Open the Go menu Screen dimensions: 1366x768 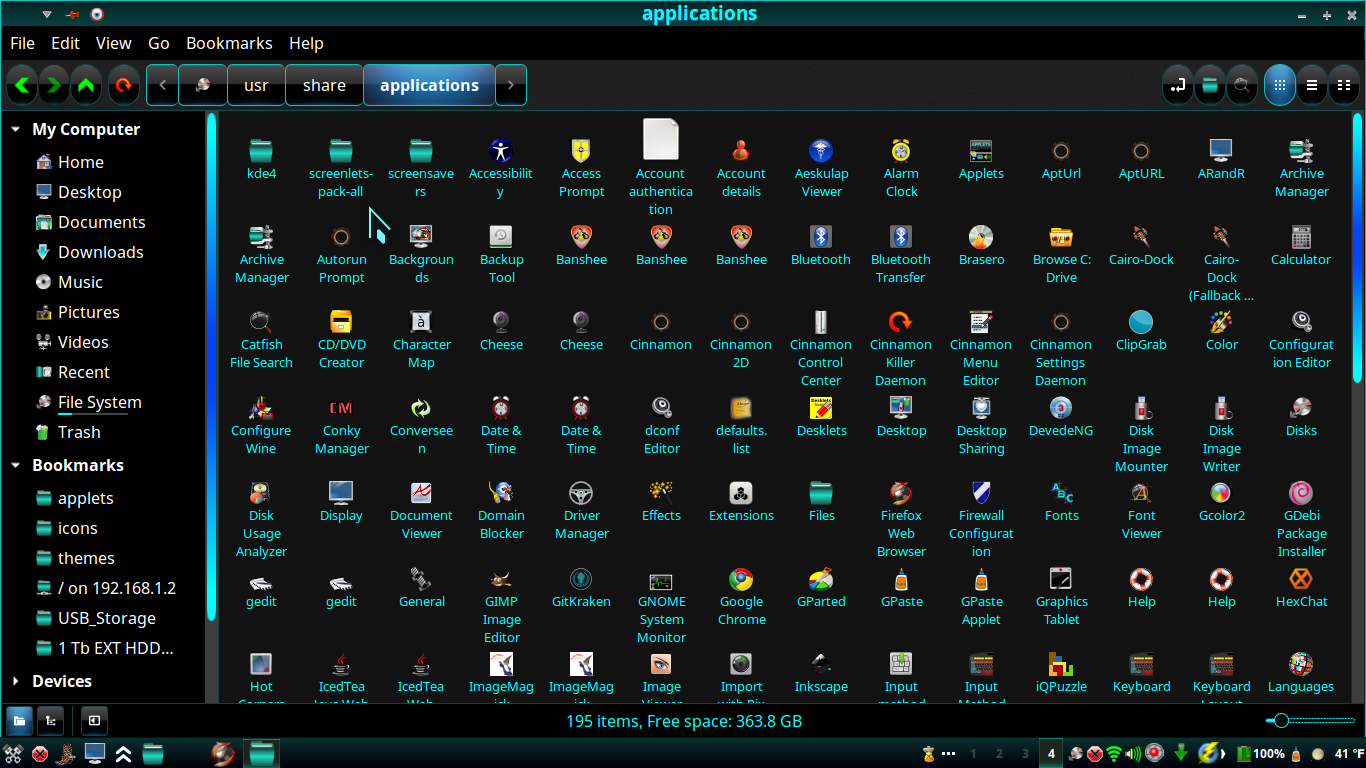(159, 43)
